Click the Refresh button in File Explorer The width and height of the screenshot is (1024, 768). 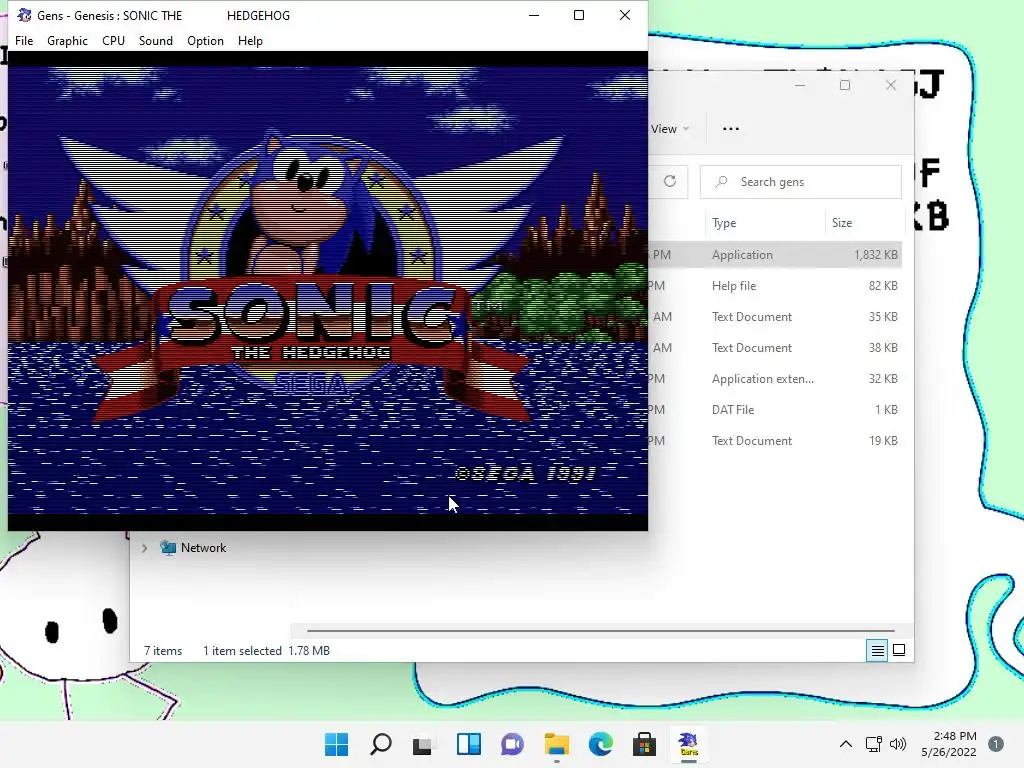click(x=670, y=182)
